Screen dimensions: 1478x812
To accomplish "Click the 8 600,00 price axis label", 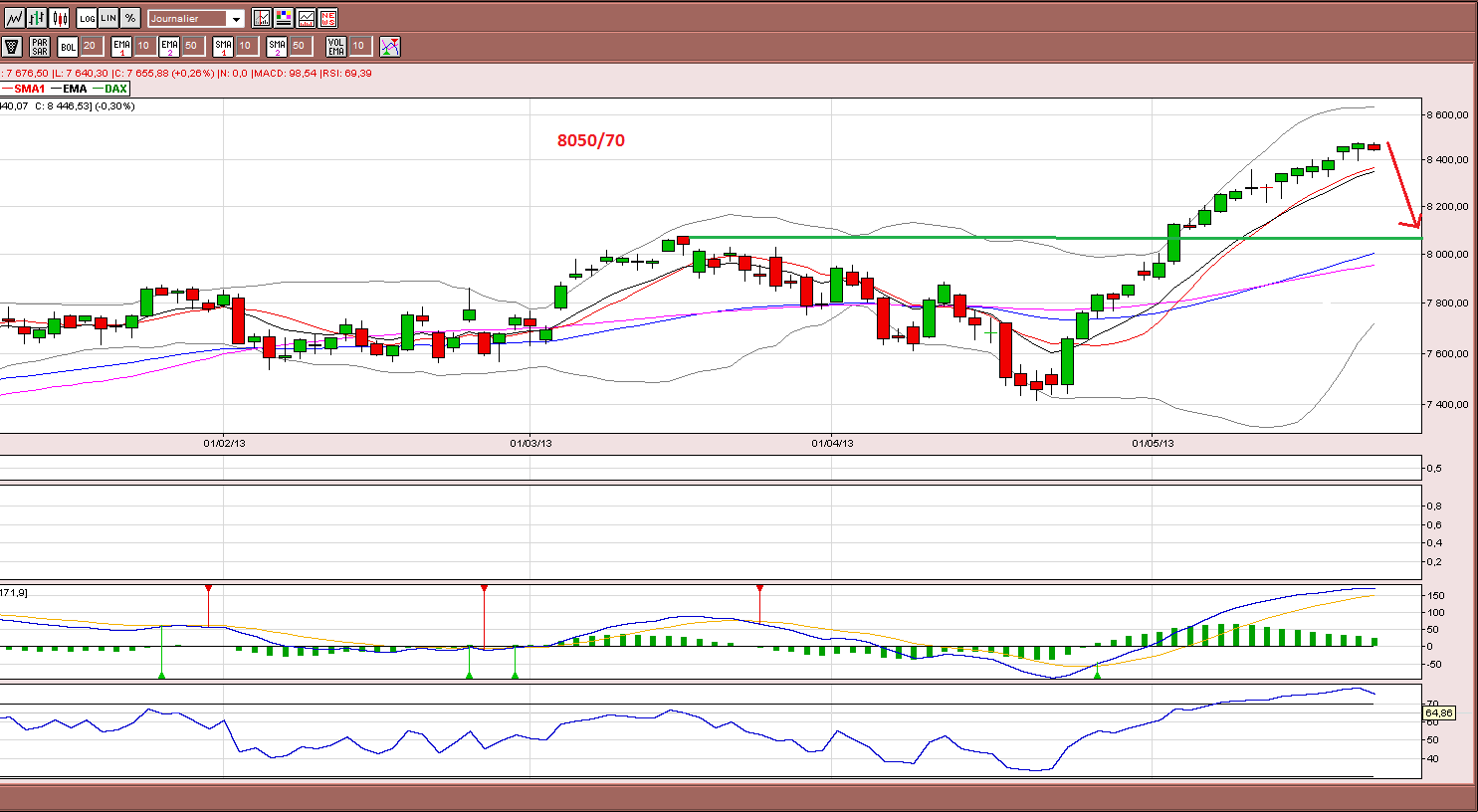I will pyautogui.click(x=1448, y=114).
